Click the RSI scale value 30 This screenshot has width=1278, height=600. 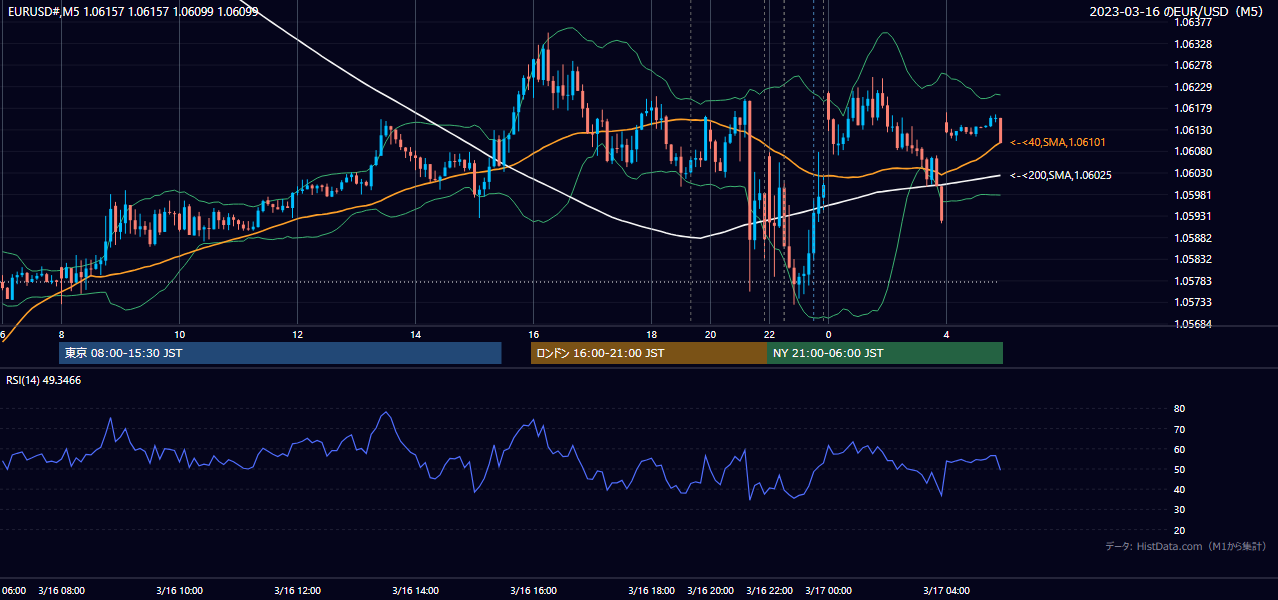[x=1180, y=510]
